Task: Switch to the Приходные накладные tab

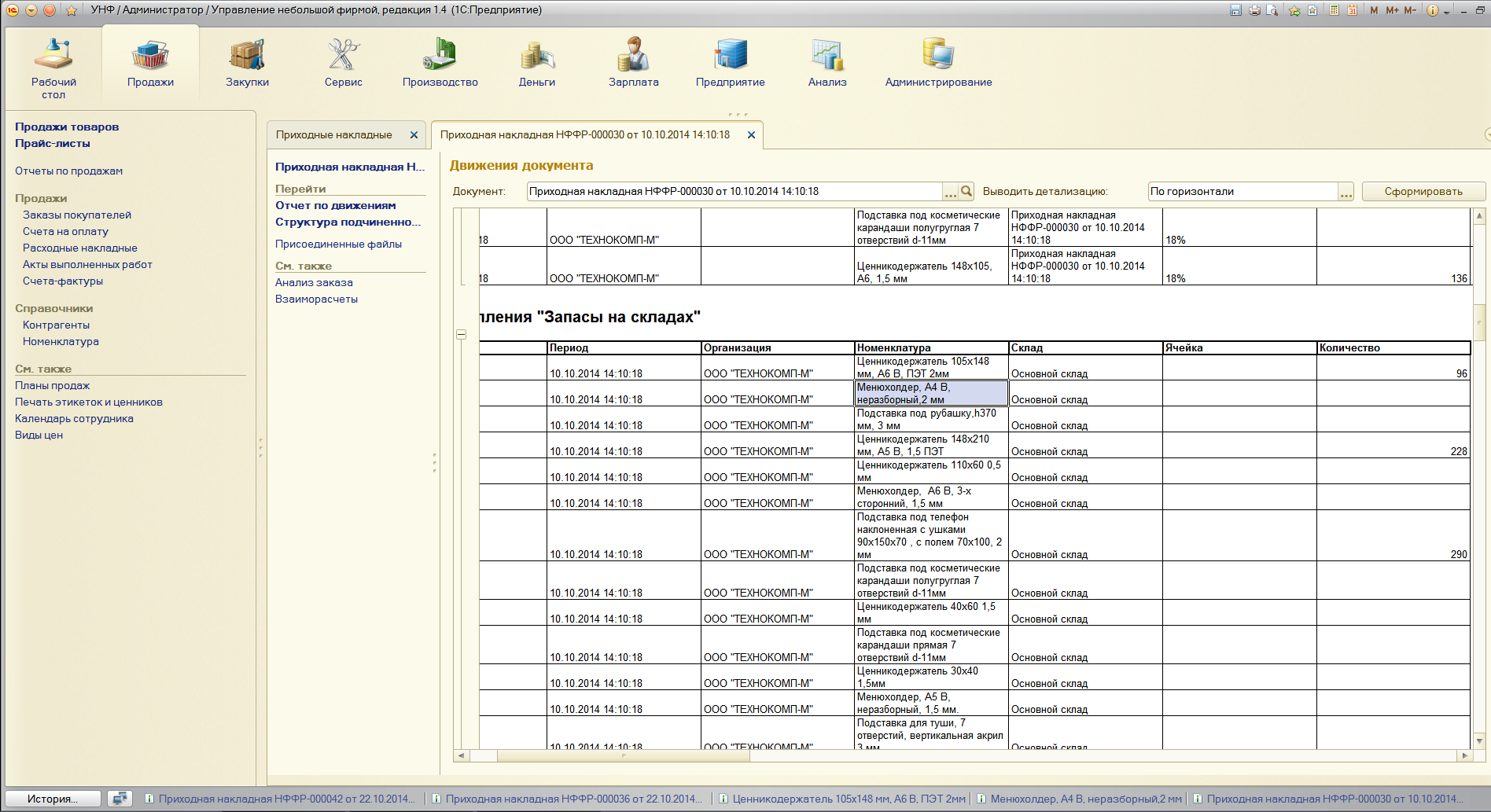Action: [334, 134]
